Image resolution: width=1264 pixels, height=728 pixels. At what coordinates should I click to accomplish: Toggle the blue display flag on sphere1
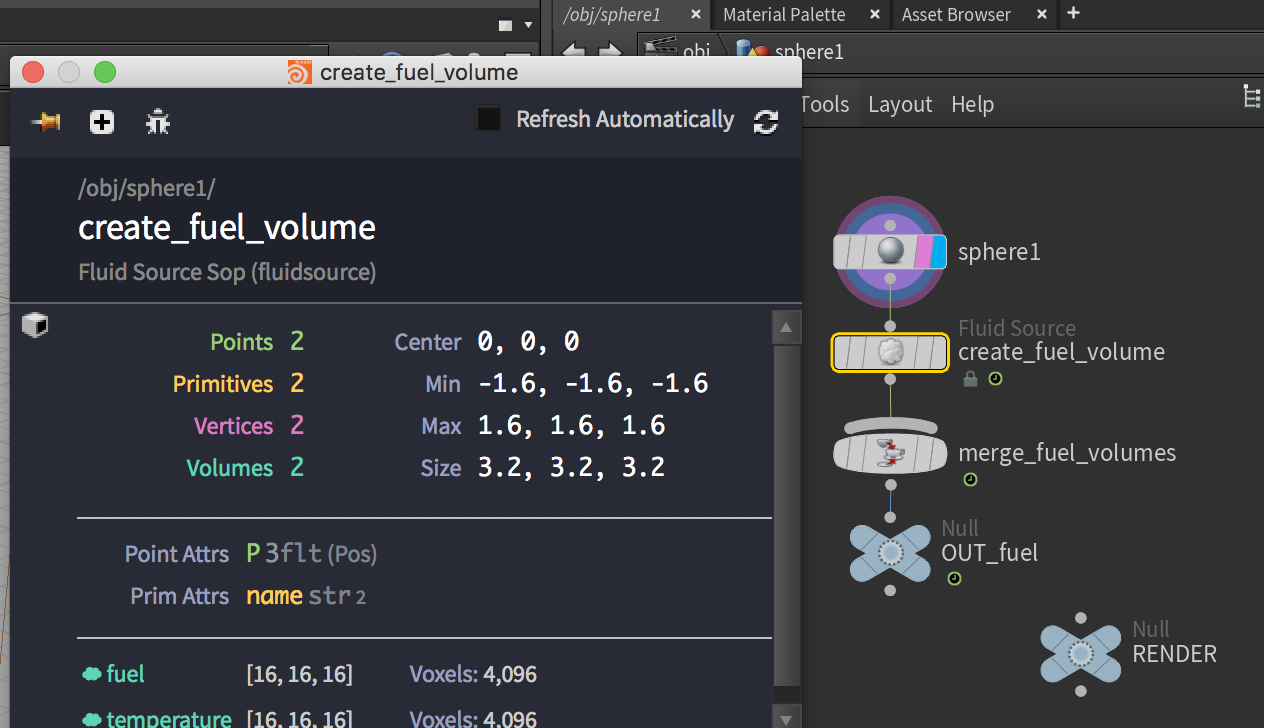[x=938, y=251]
